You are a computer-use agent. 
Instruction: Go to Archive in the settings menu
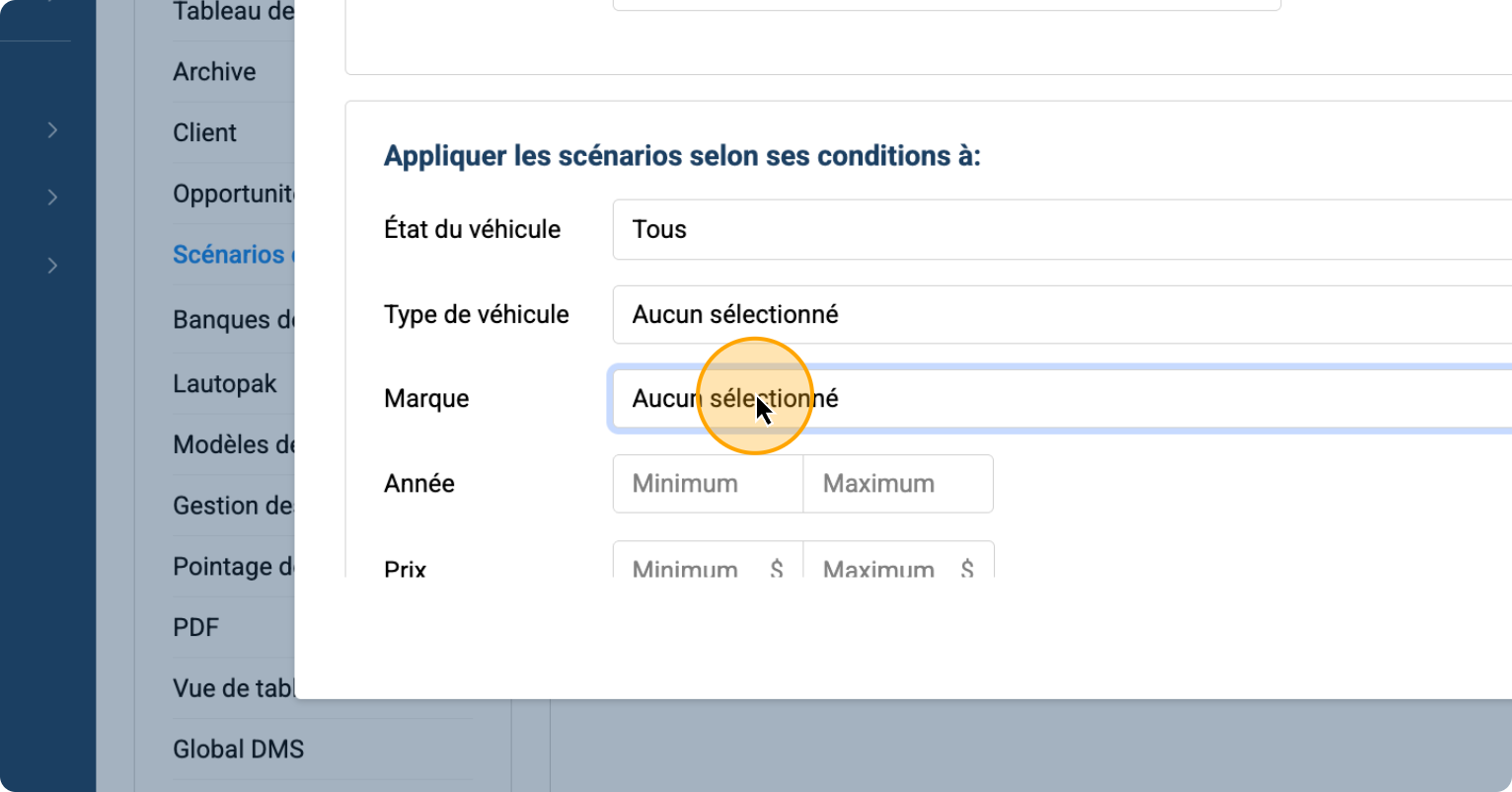click(x=214, y=72)
